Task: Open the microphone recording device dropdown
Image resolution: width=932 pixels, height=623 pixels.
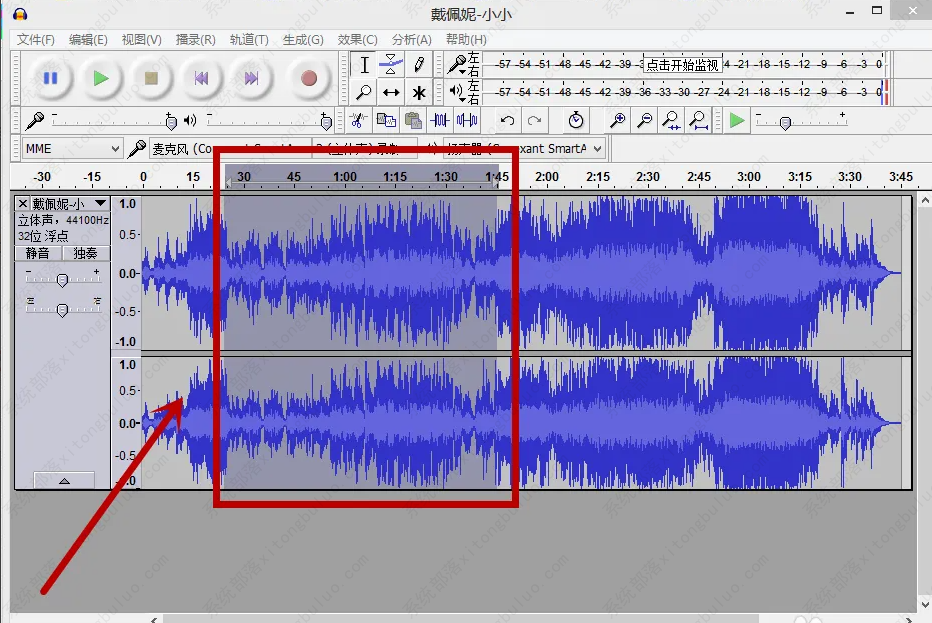Action: 229,149
